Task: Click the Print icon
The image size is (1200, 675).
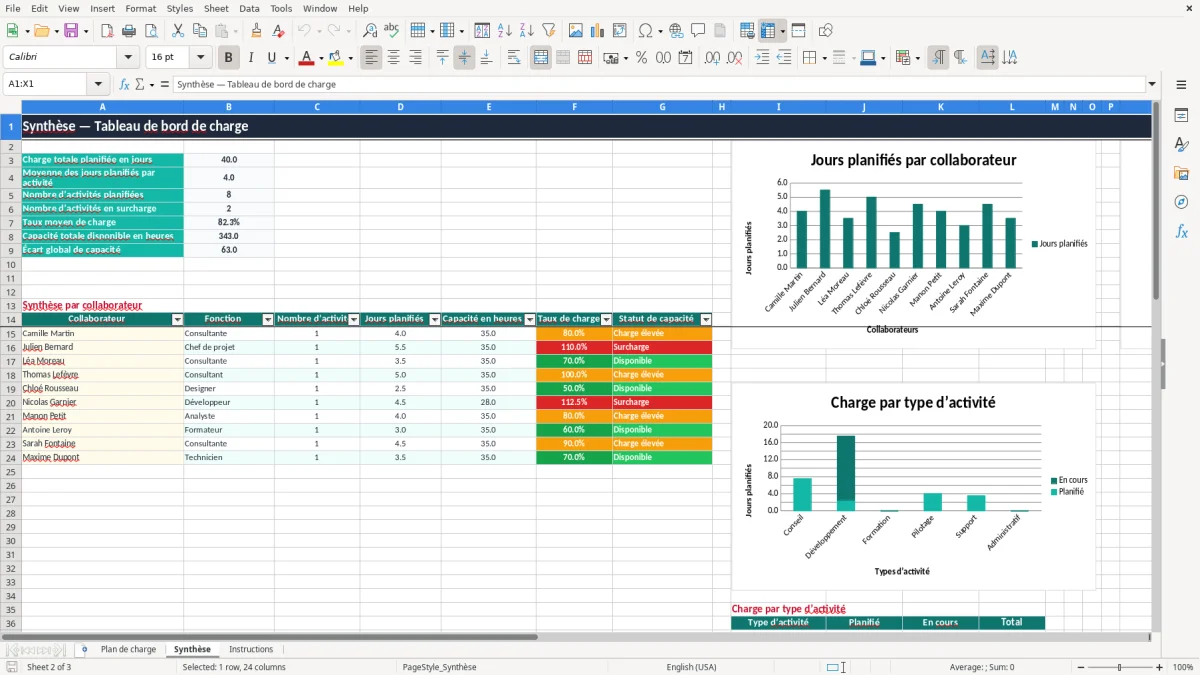Action: click(129, 31)
